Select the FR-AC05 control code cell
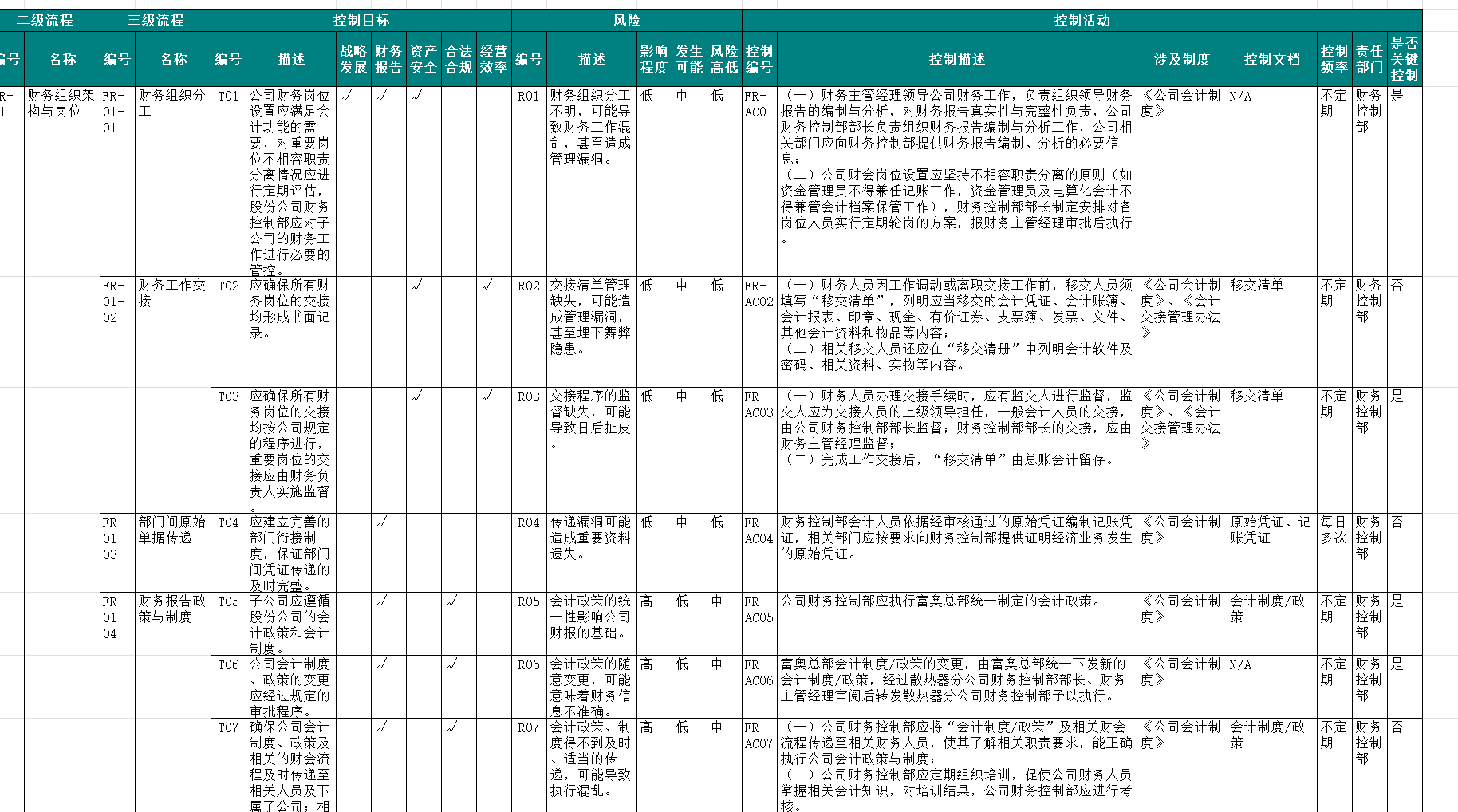Image resolution: width=1458 pixels, height=812 pixels. click(x=759, y=623)
